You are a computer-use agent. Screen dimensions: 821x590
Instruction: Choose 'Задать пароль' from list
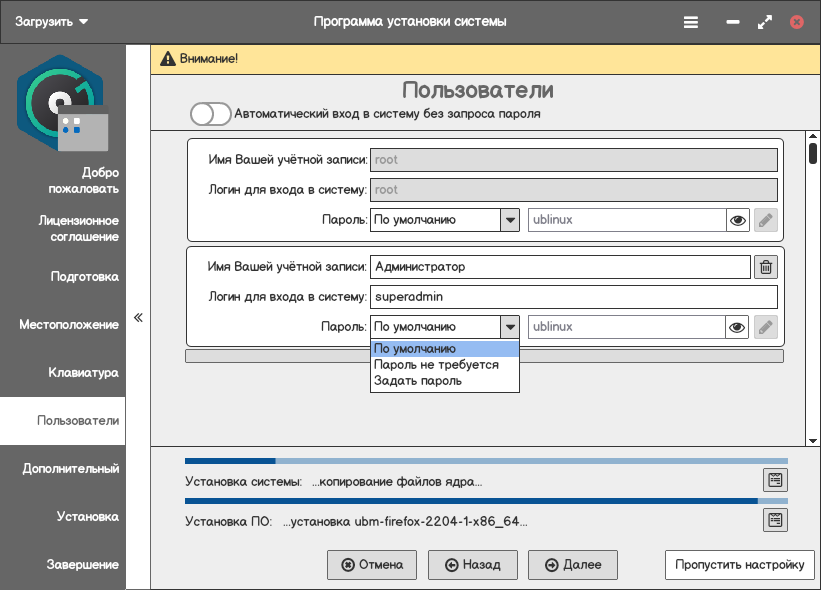tap(418, 381)
